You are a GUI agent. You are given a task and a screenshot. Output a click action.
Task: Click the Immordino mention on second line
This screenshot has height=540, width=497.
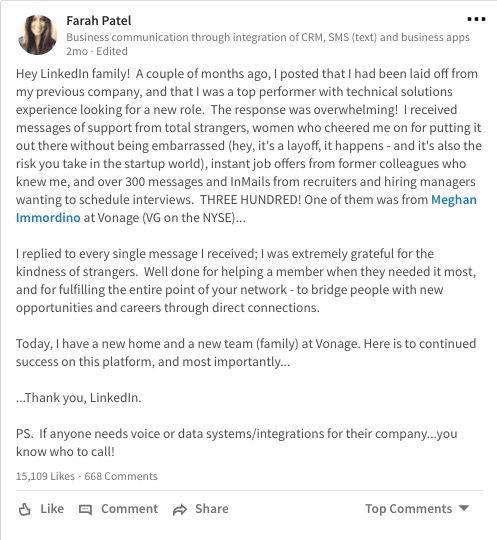click(48, 218)
